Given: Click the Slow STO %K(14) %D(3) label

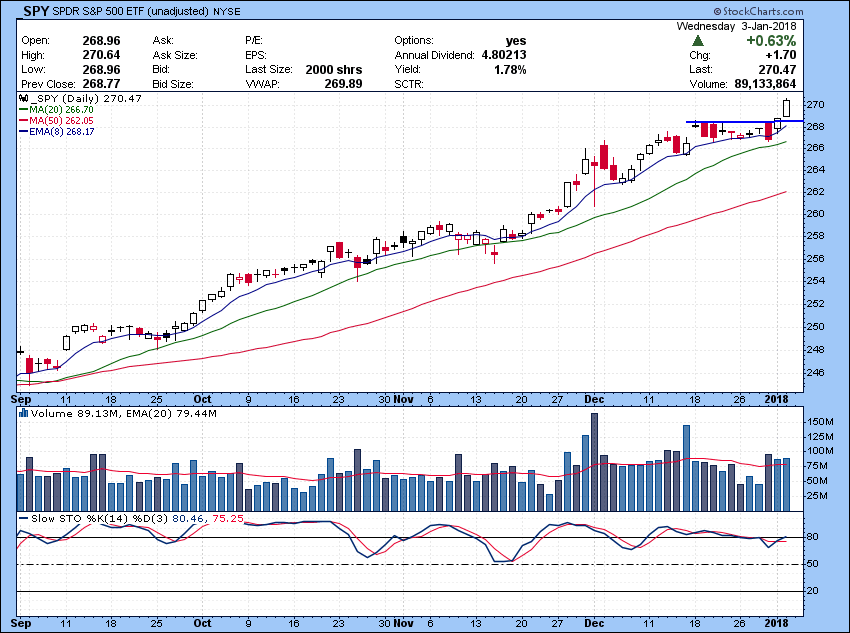Looking at the screenshot, I should (x=100, y=518).
